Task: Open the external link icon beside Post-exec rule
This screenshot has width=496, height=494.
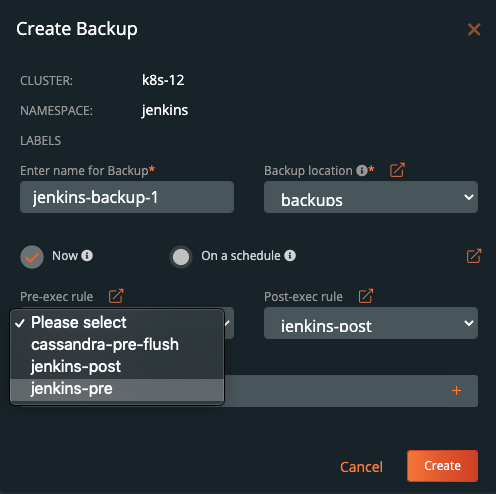Action: (x=366, y=296)
